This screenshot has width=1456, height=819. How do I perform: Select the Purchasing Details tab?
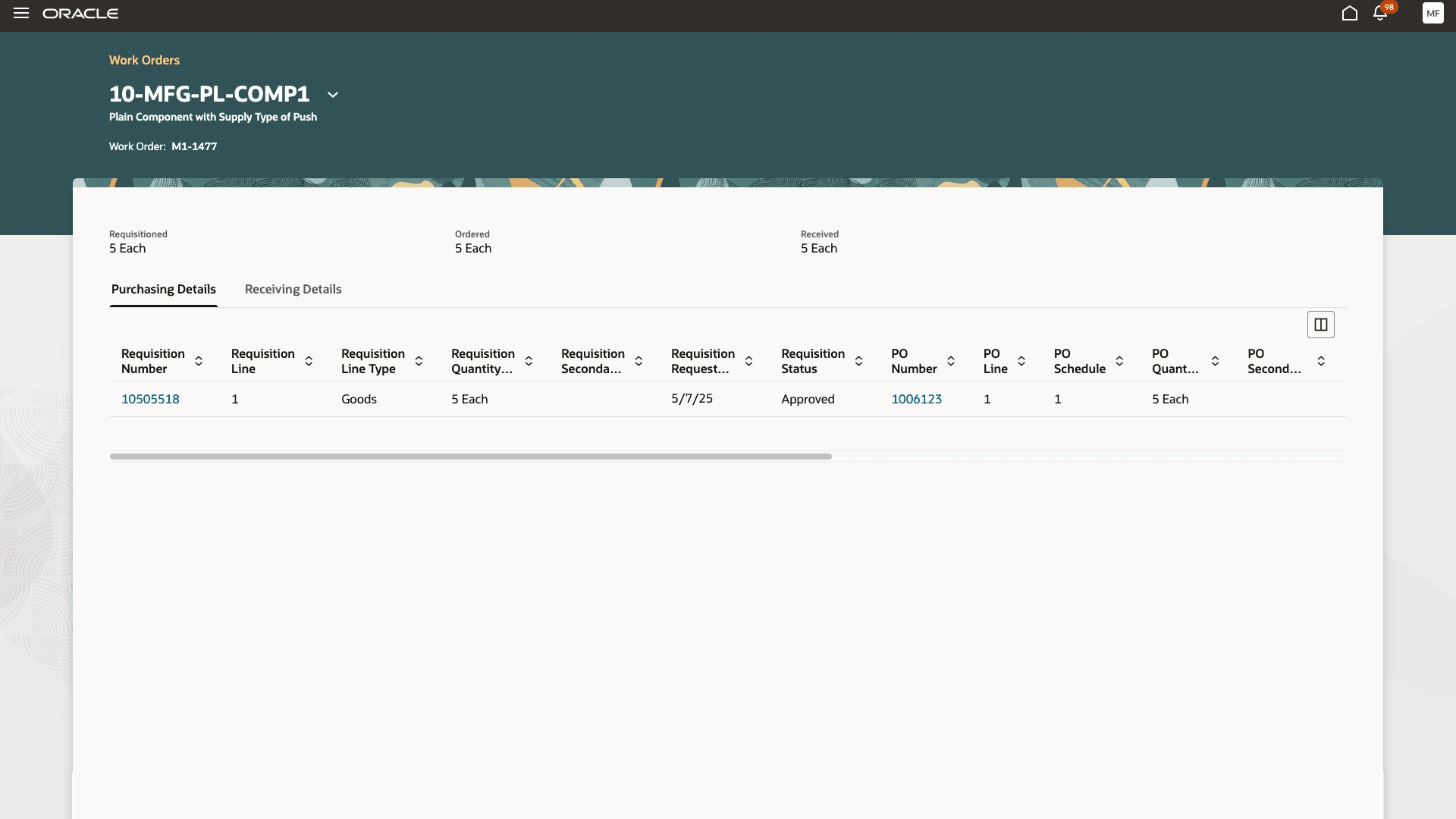click(164, 289)
